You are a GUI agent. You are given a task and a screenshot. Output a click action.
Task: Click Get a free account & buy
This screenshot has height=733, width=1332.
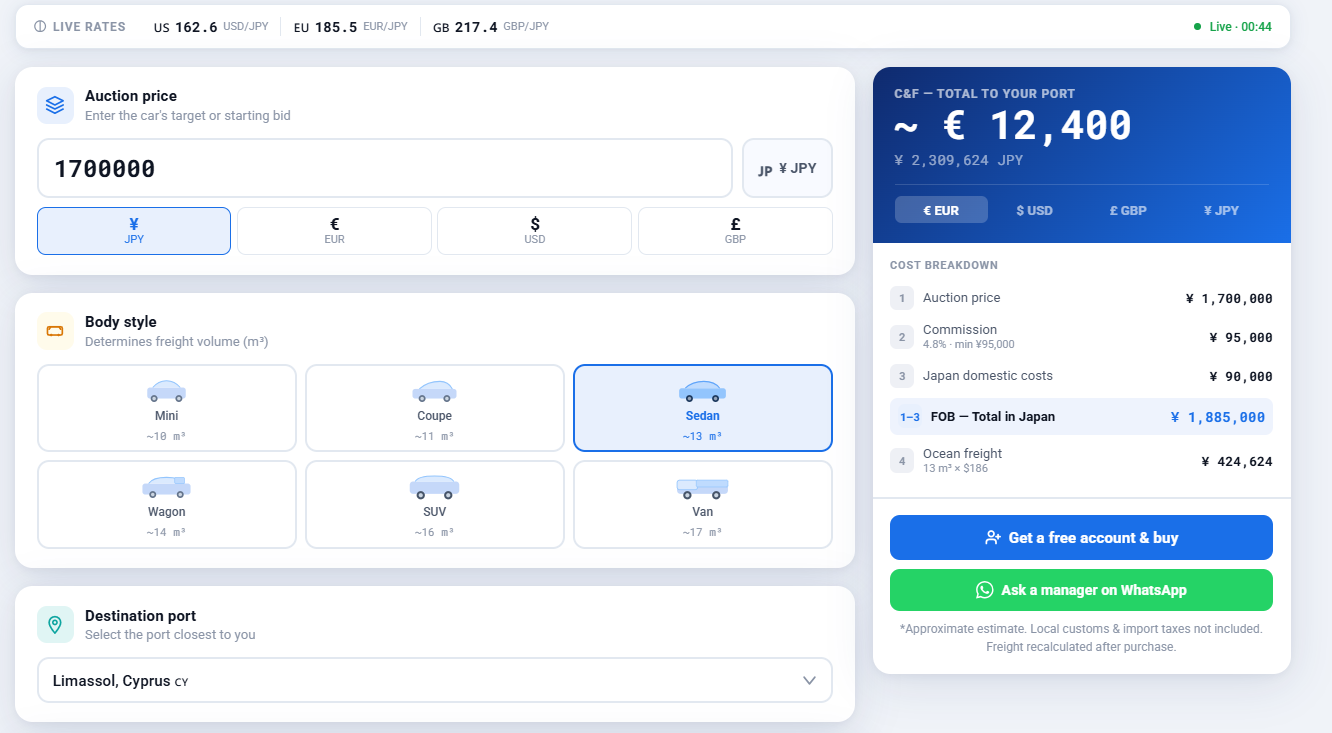[1081, 538]
